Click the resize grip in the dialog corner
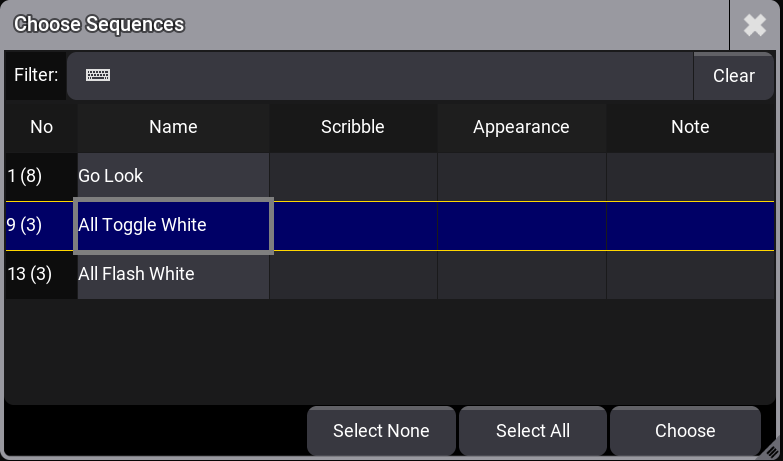 (773, 451)
